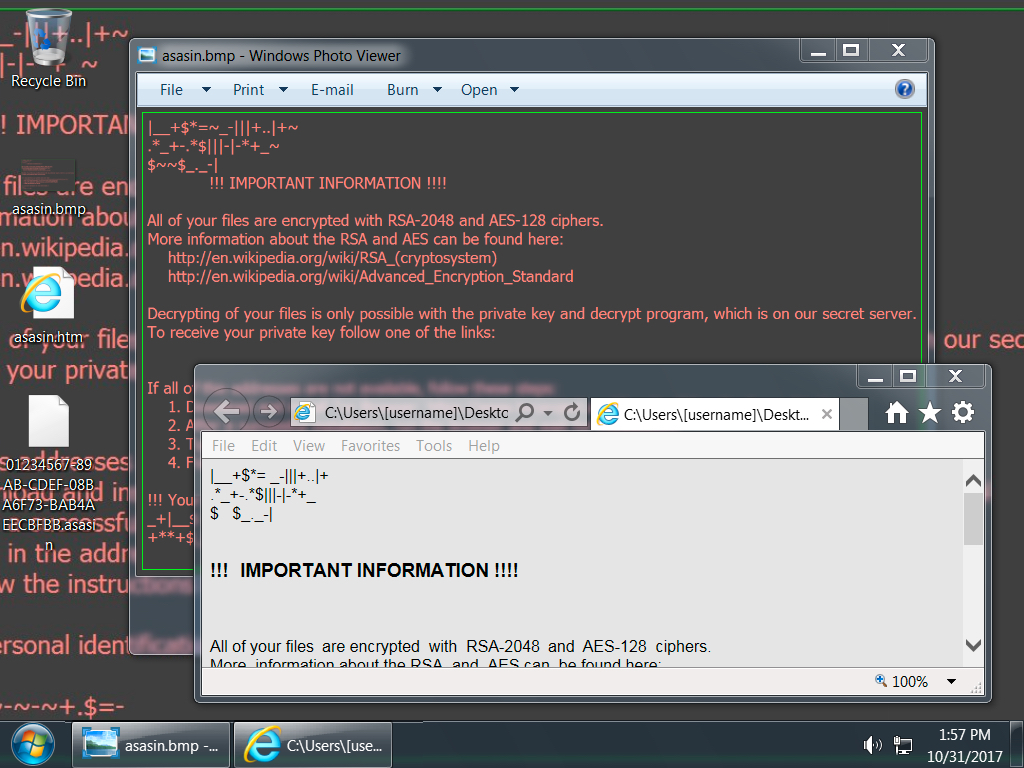Click the Photo Viewer title bar app icon
1024x768 pixels.
[147, 56]
